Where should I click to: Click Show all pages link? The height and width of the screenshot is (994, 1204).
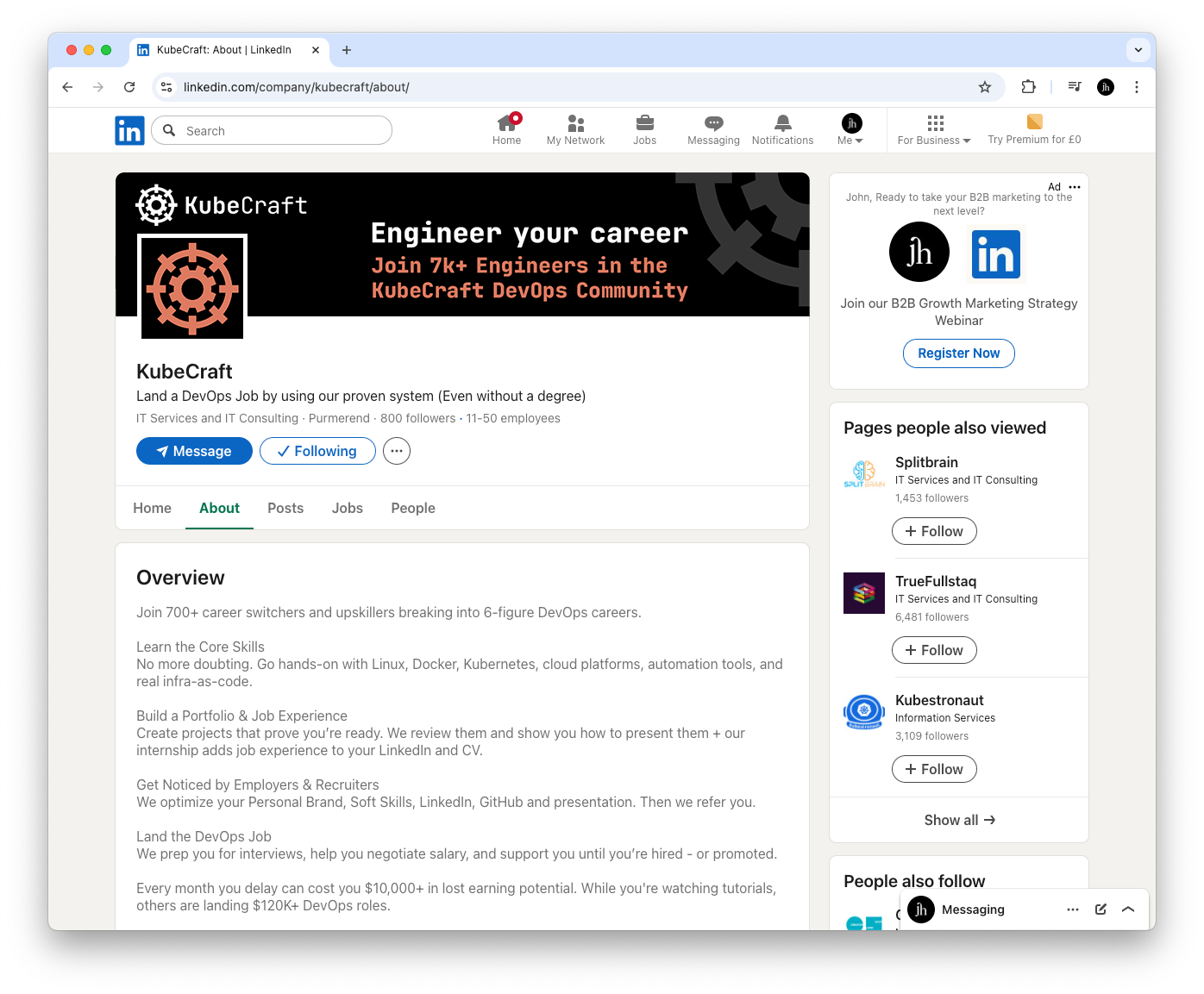pos(959,820)
